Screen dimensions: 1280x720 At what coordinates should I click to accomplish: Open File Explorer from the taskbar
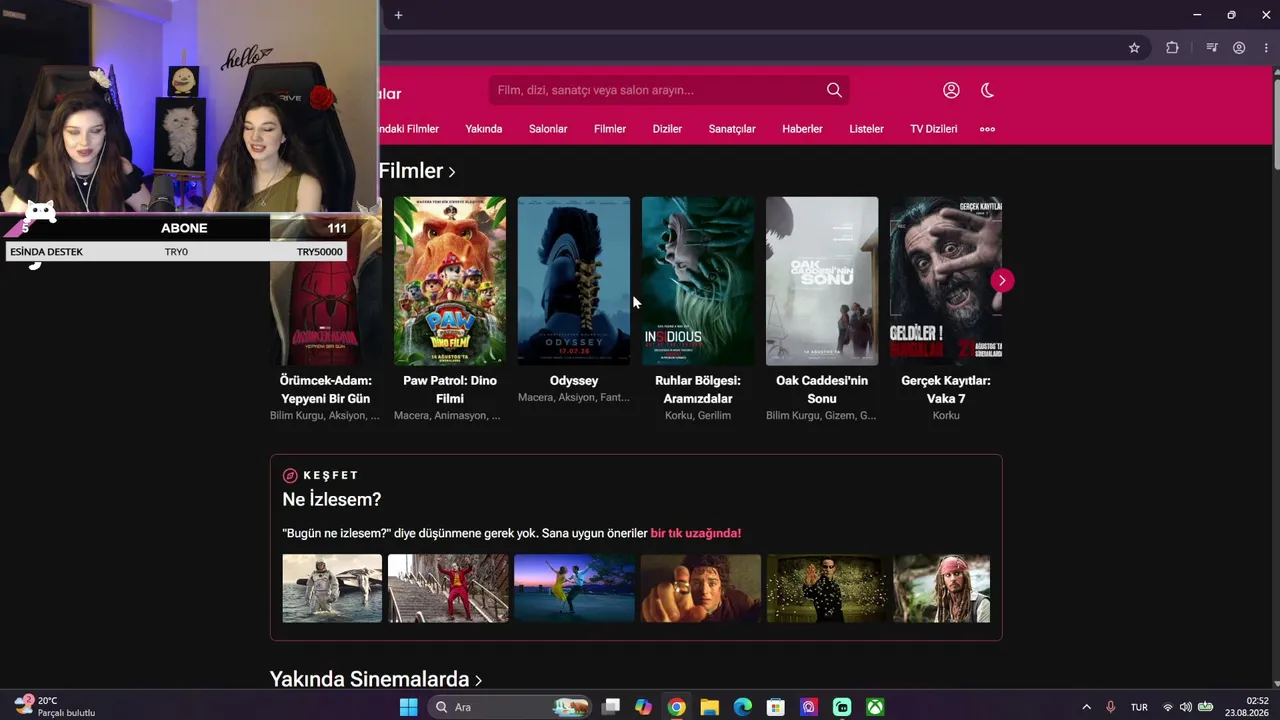(x=710, y=707)
